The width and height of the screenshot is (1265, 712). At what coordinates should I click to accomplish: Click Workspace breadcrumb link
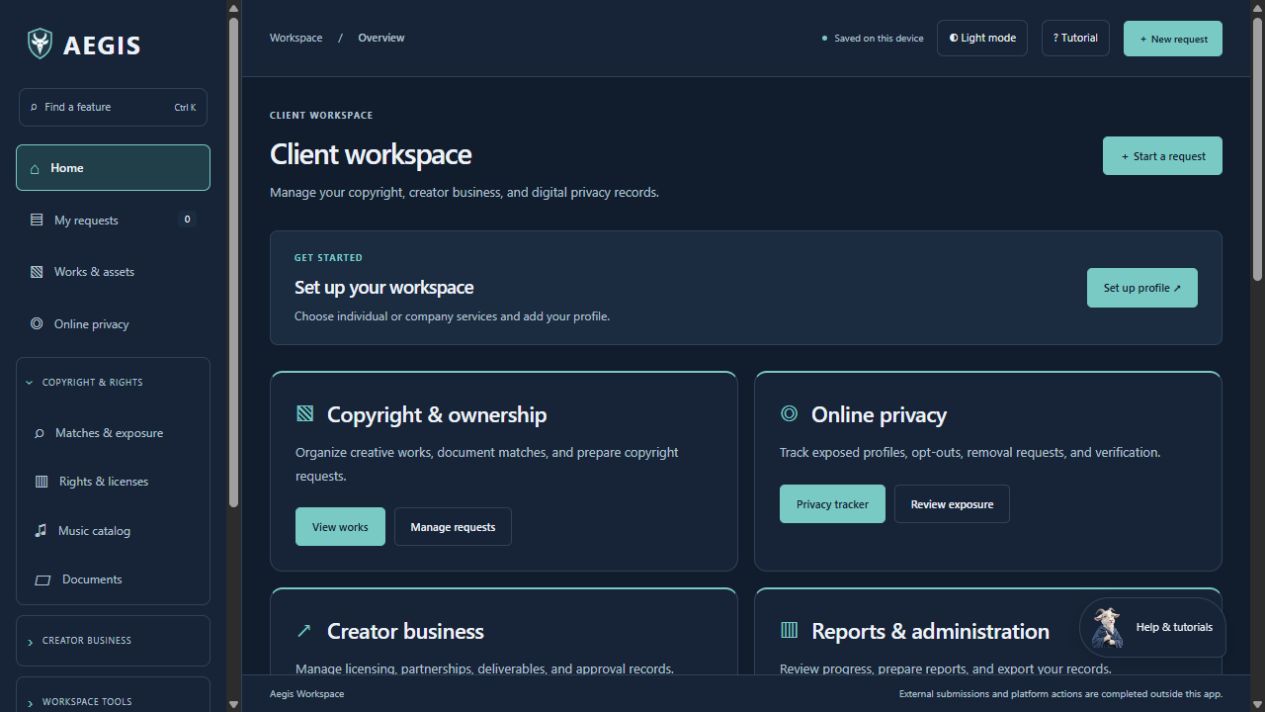[296, 38]
